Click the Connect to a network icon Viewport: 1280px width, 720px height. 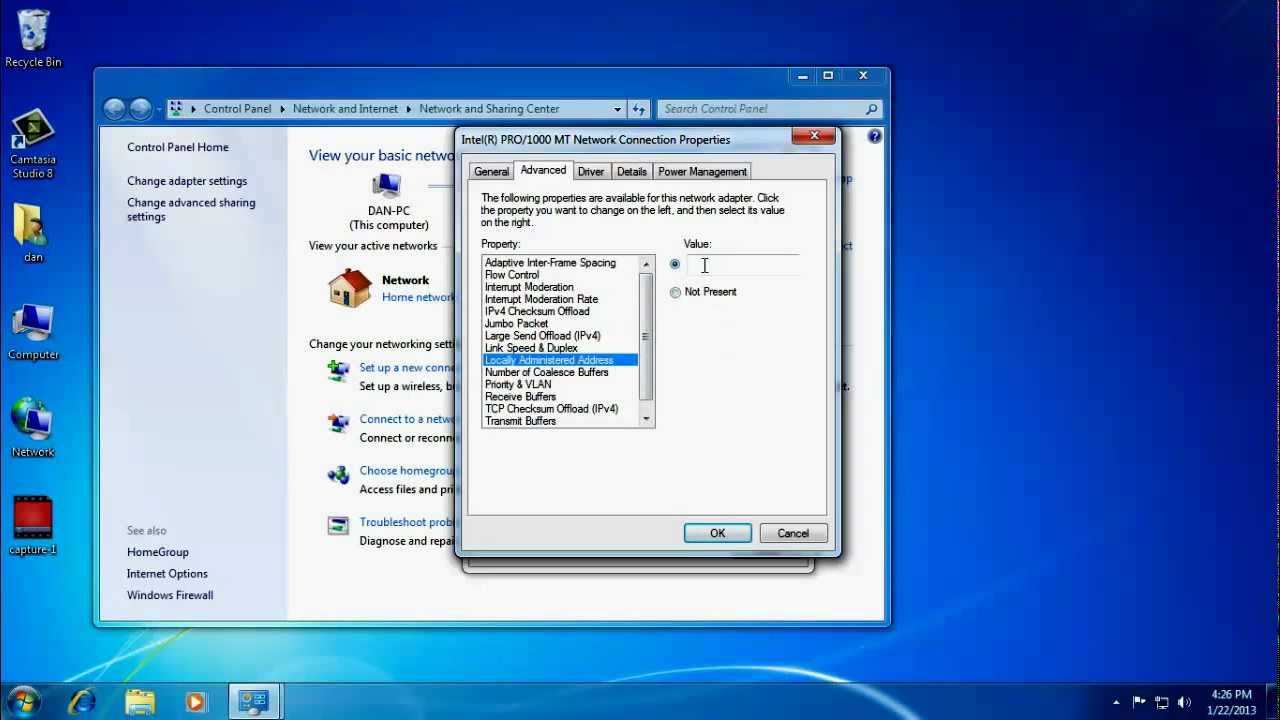pos(339,423)
